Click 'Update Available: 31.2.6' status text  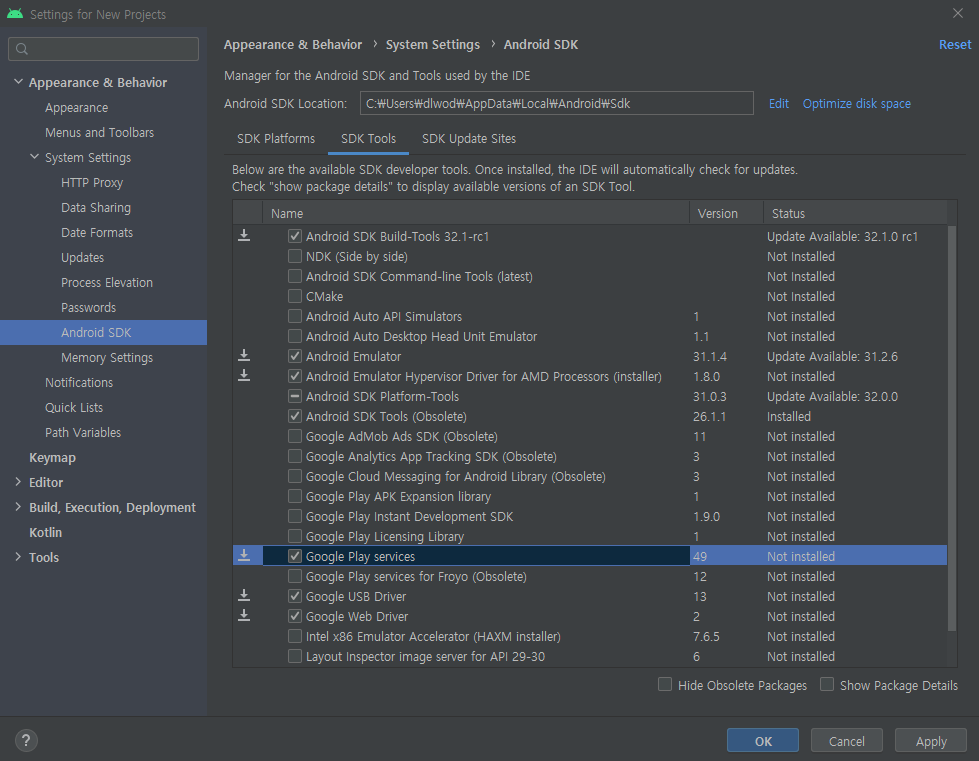[x=832, y=356]
